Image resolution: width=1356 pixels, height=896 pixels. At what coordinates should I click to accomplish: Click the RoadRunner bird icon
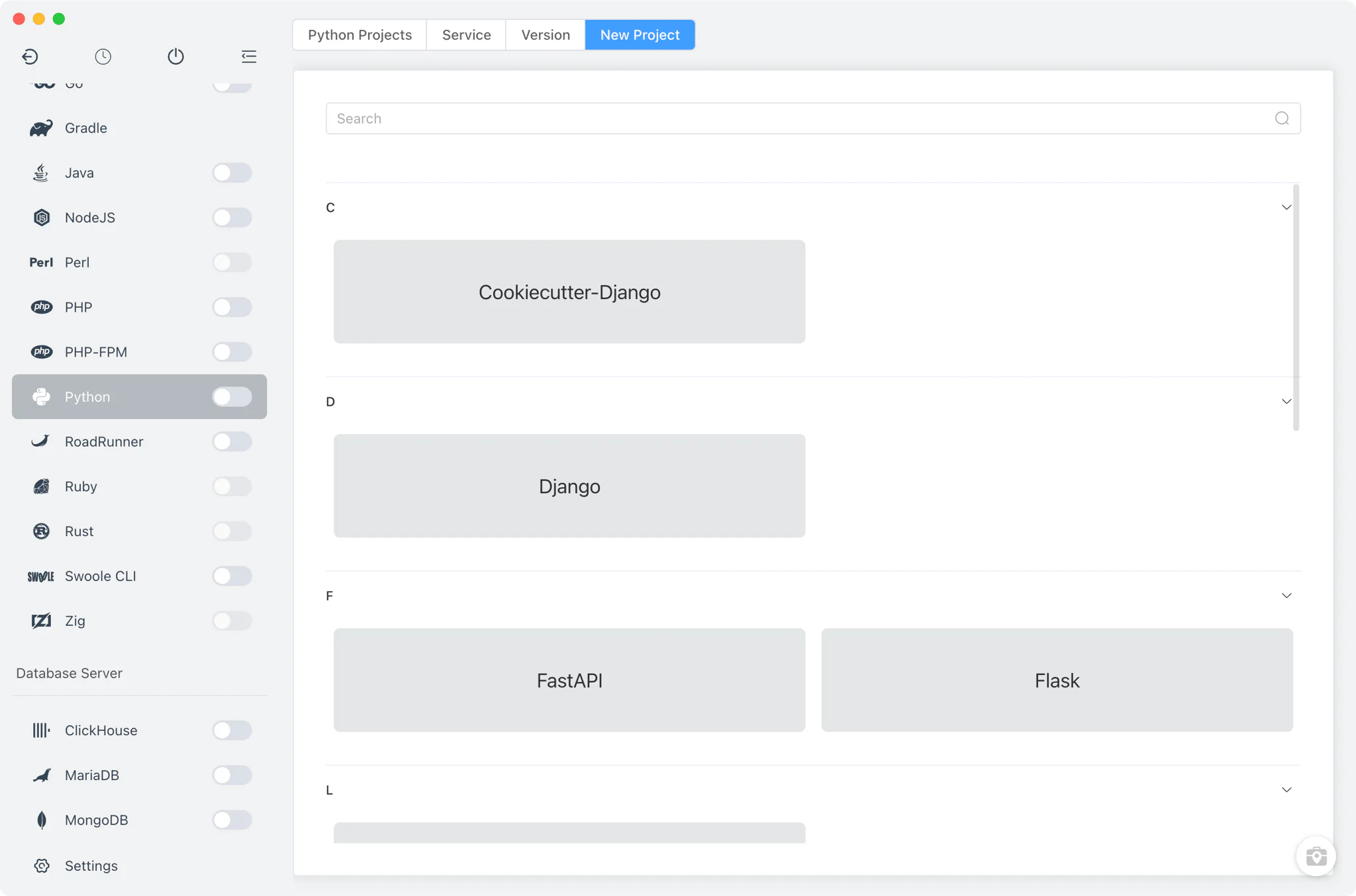(x=41, y=441)
